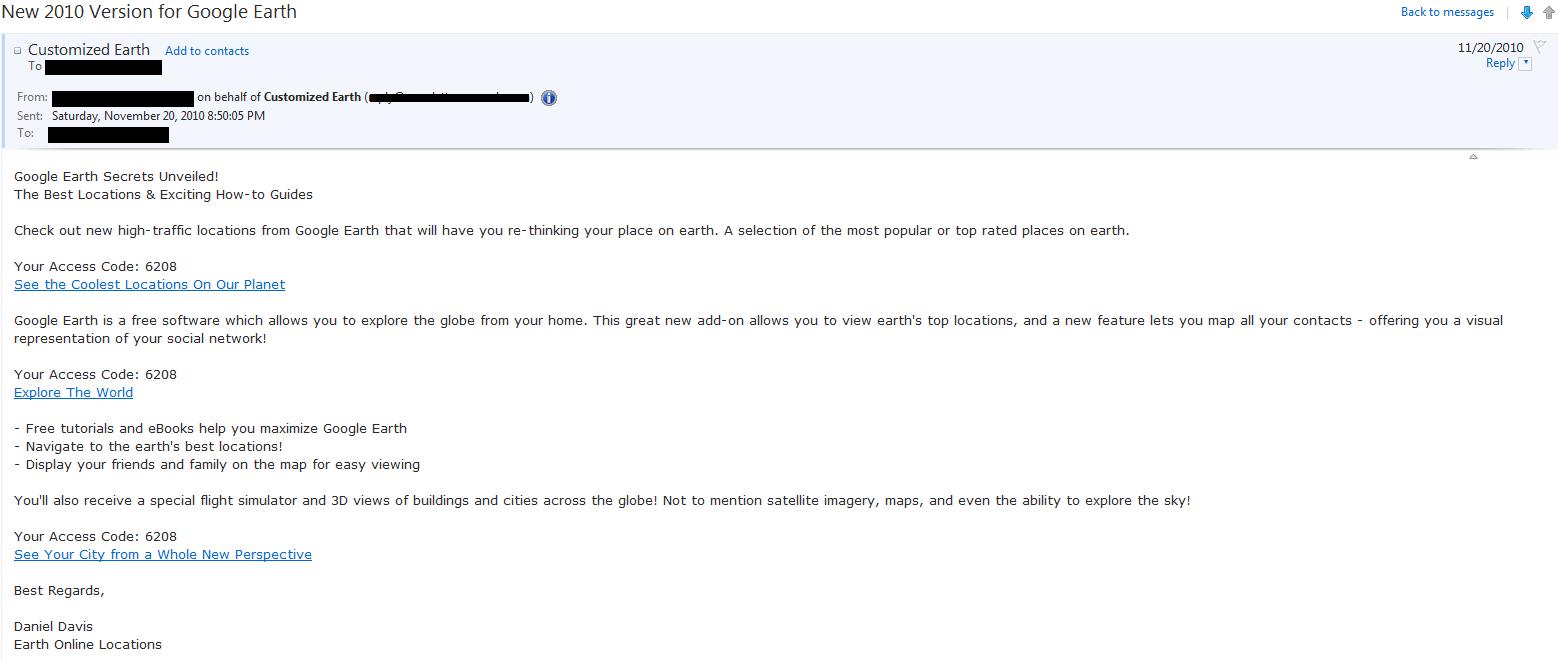This screenshot has height=660, width=1558.
Task: Add Customized Earth to contacts
Action: coord(207,51)
